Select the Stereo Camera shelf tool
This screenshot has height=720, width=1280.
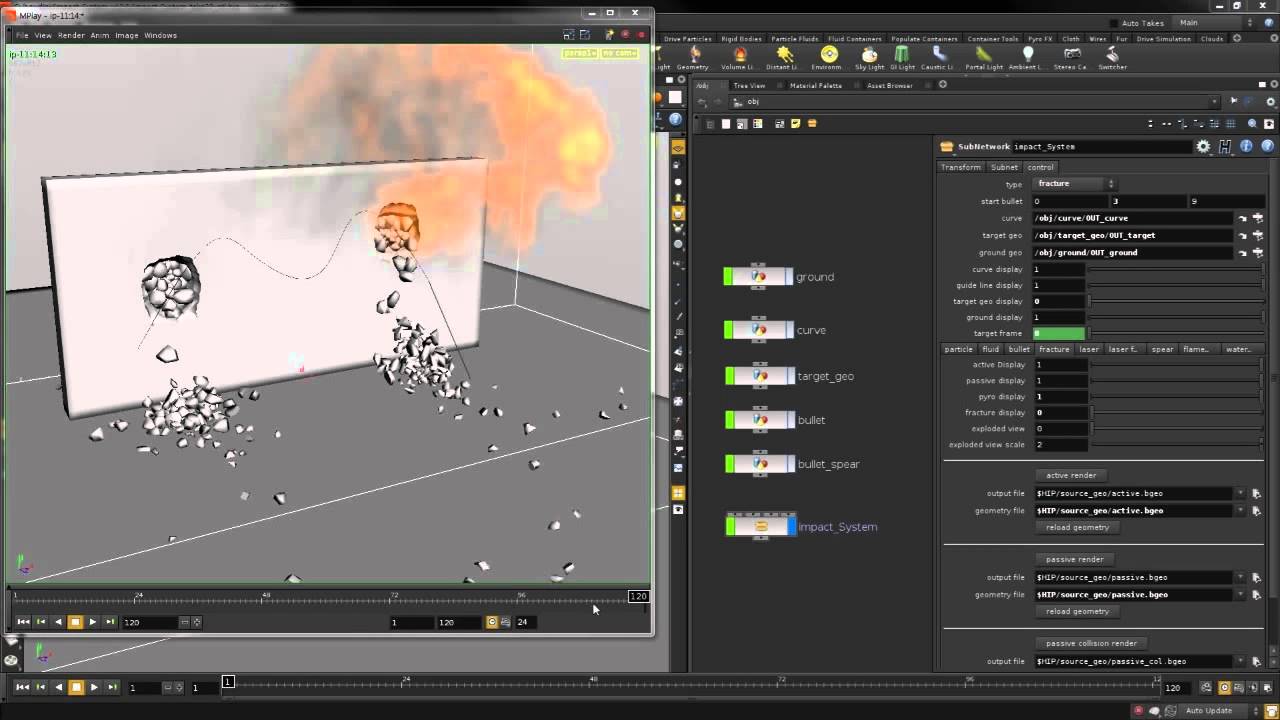point(1071,58)
